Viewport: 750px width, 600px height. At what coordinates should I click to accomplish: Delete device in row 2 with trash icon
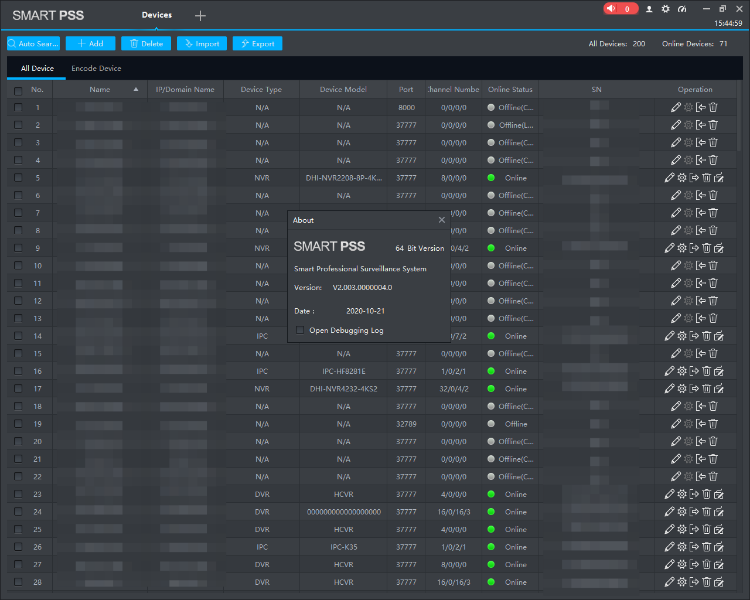(713, 125)
